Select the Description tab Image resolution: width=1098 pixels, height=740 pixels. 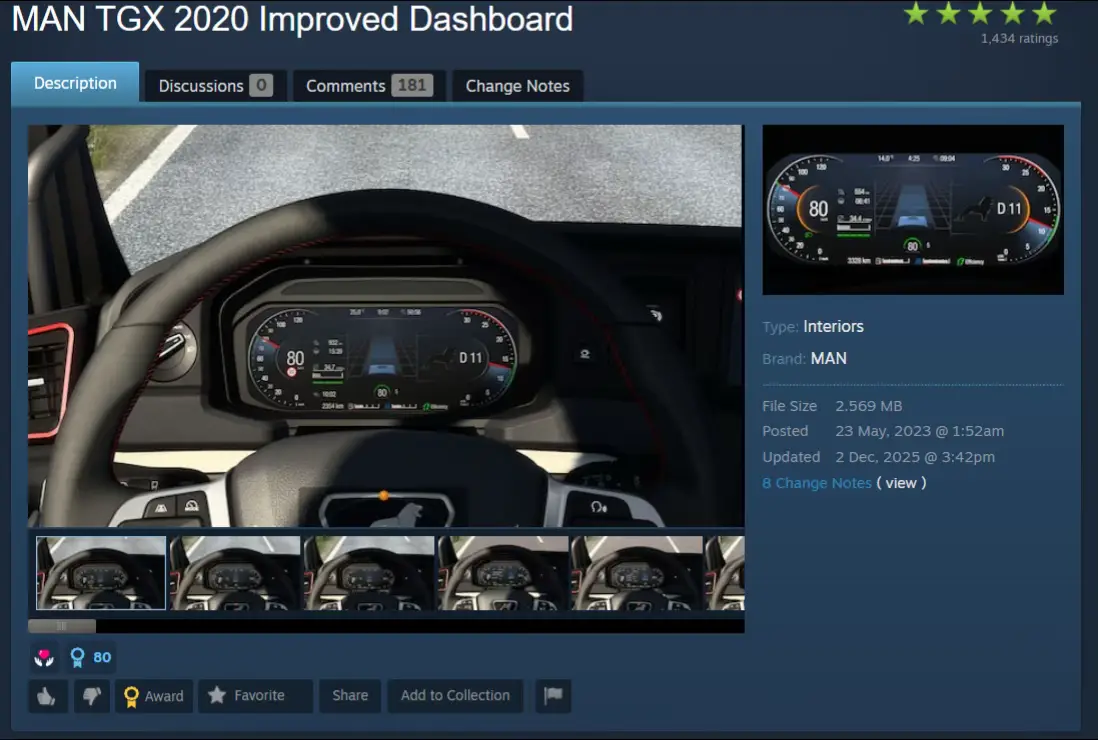point(75,83)
